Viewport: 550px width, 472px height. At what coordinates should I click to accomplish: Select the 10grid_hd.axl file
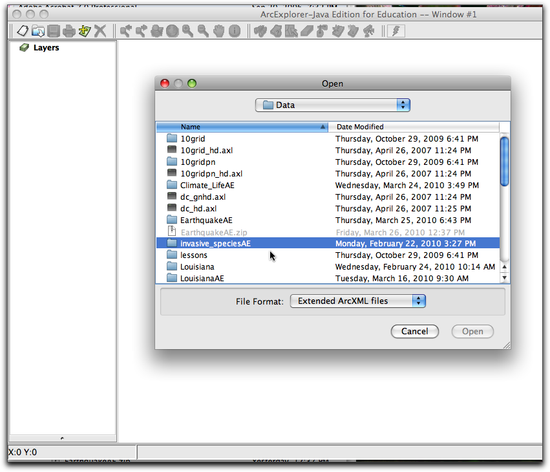tap(328, 150)
